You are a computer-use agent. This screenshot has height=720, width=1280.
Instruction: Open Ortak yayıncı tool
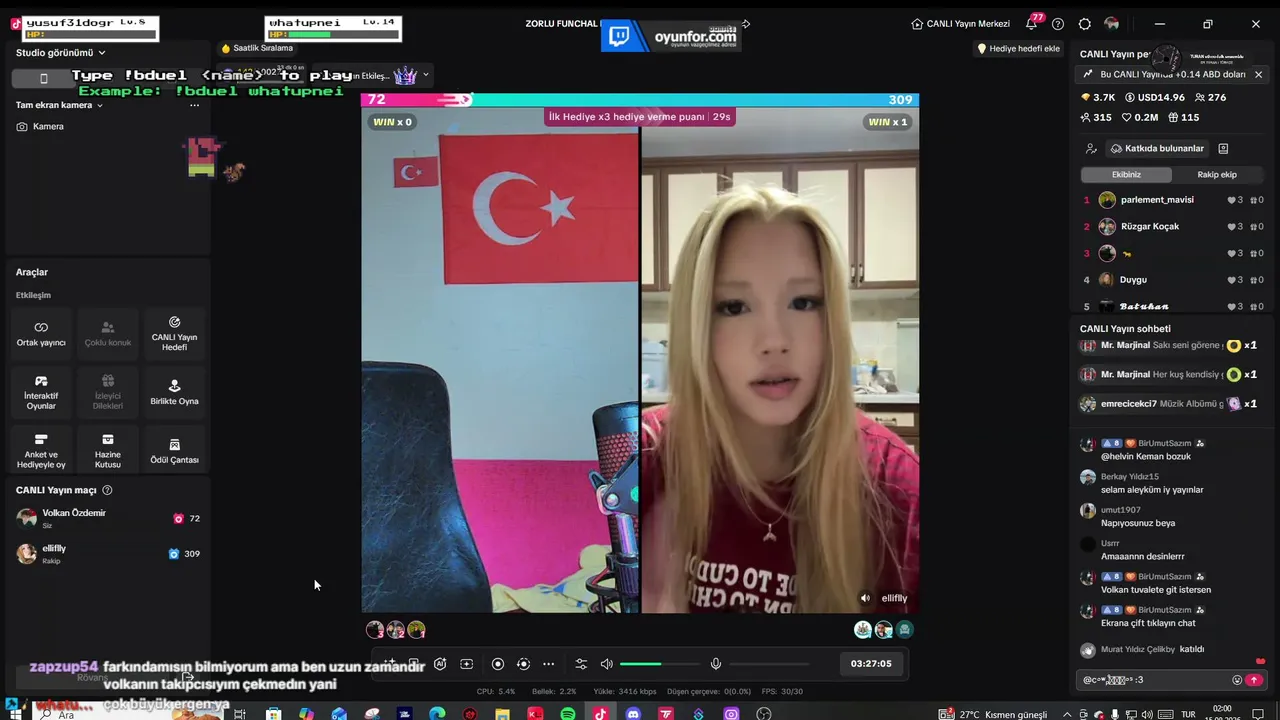pyautogui.click(x=41, y=334)
